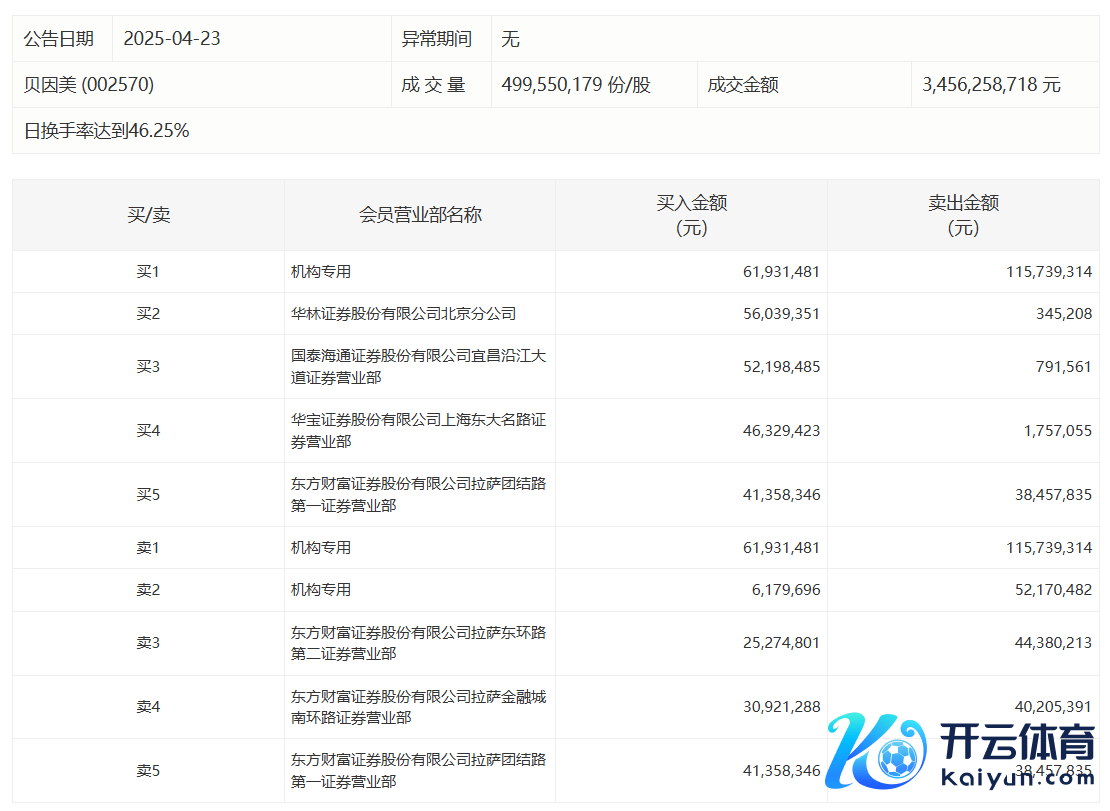Click the stock name 贝因美 (002570)
This screenshot has height=811, width=1110.
point(89,85)
